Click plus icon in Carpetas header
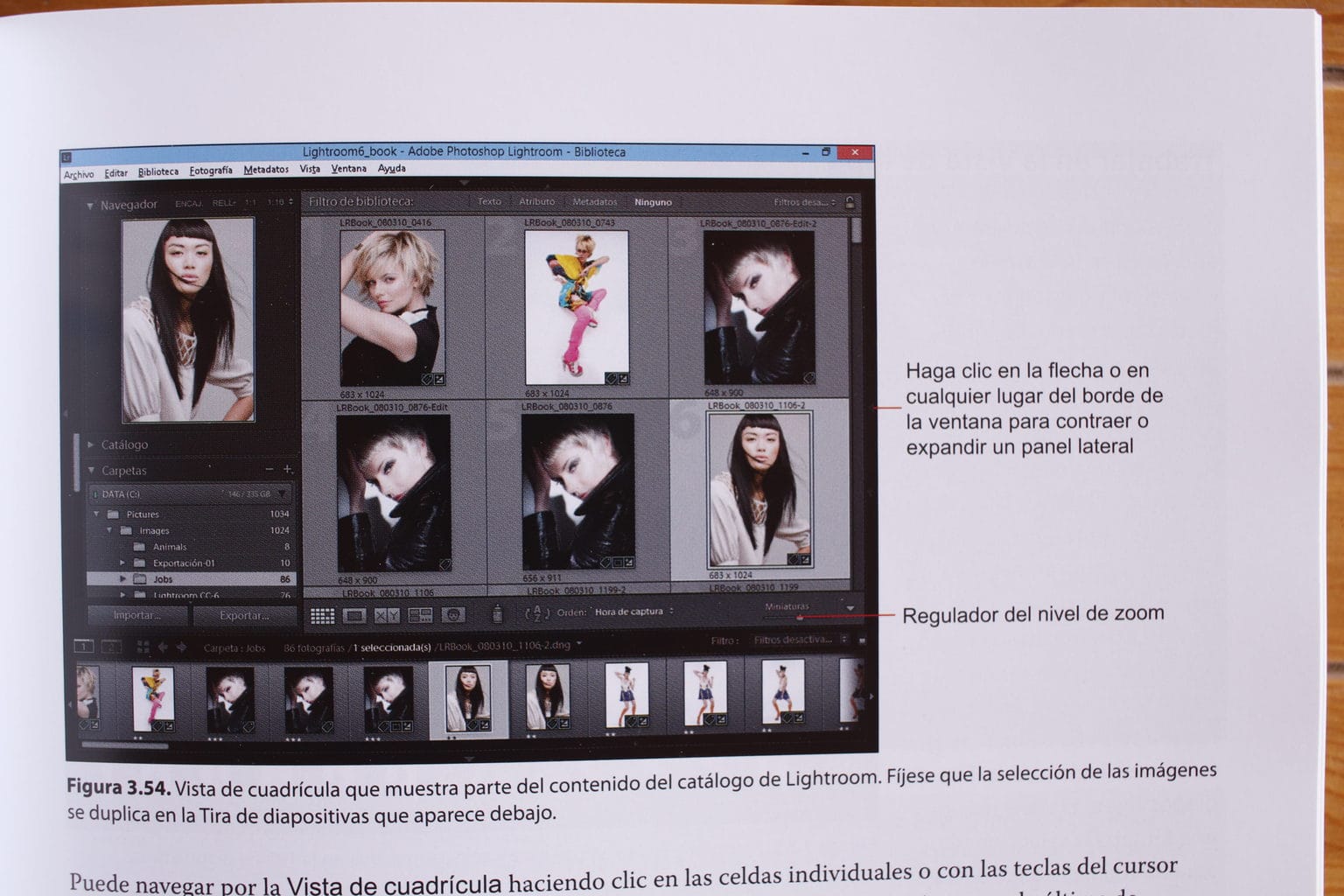This screenshot has height=896, width=1344. coord(288,470)
